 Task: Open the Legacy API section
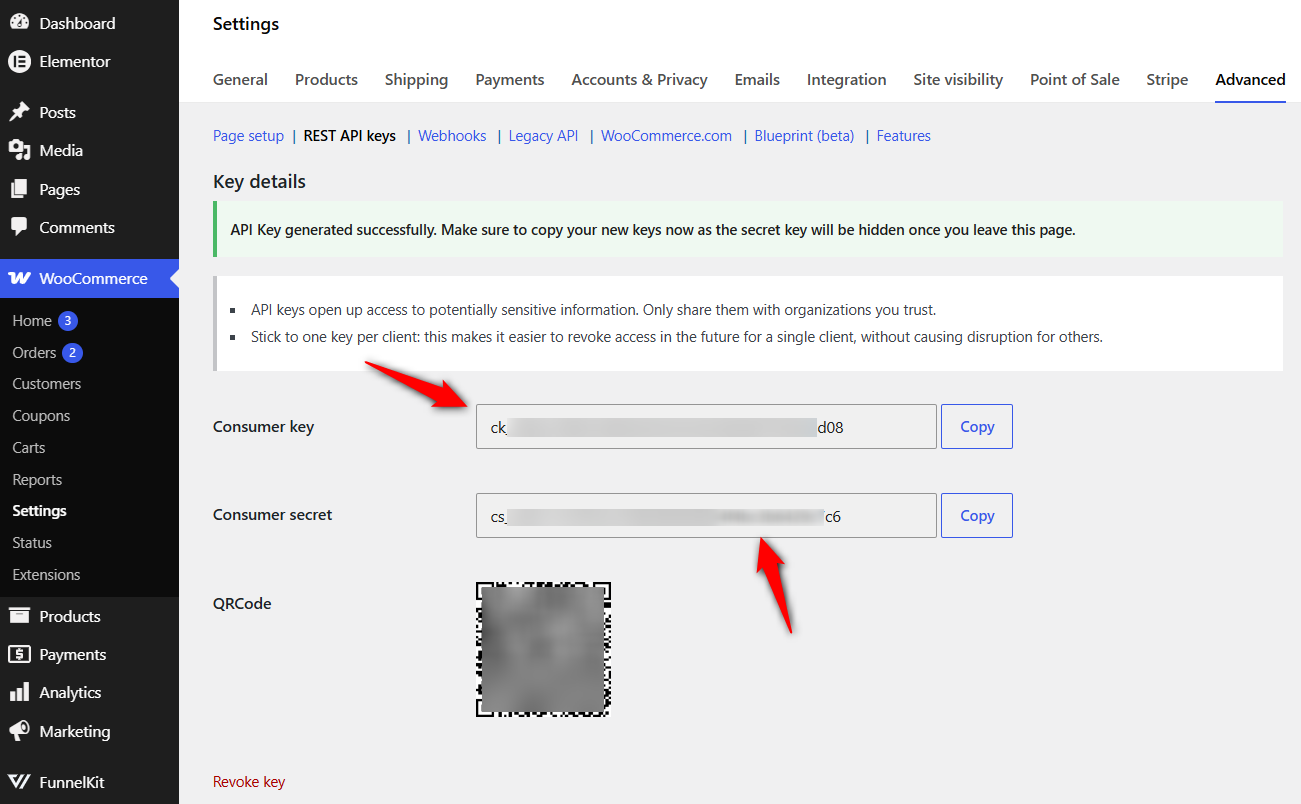click(x=544, y=136)
